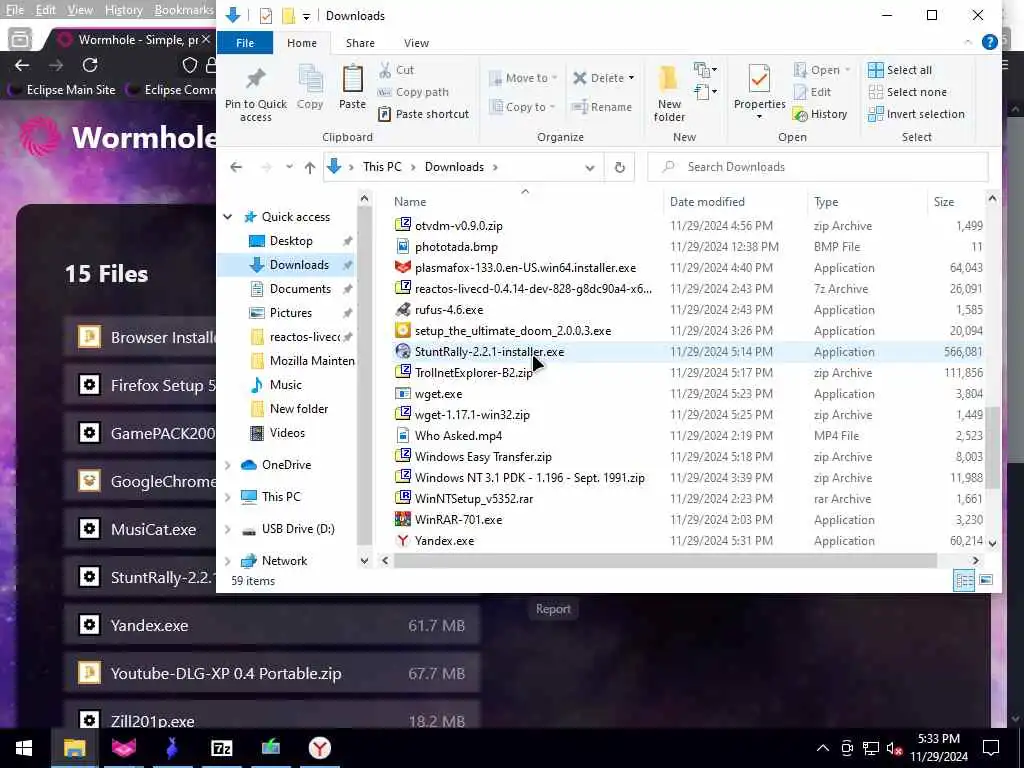Click the Search Downloads field

[x=818, y=167]
